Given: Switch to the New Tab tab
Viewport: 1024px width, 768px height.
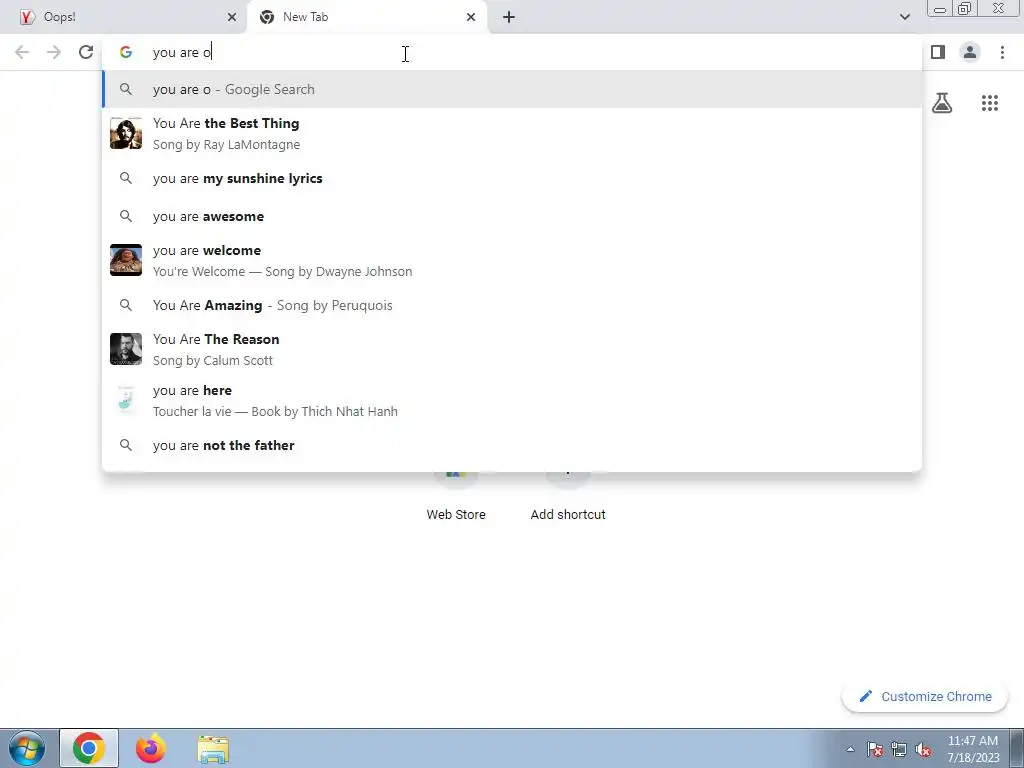Looking at the screenshot, I should click(x=367, y=17).
